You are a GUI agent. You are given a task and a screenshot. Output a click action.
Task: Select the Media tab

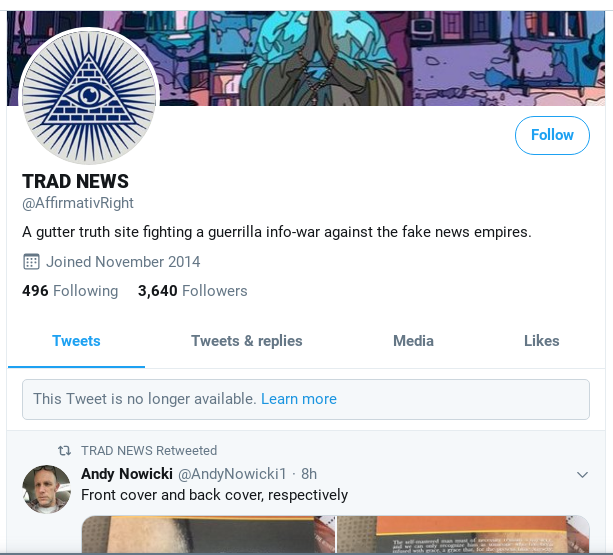point(413,341)
